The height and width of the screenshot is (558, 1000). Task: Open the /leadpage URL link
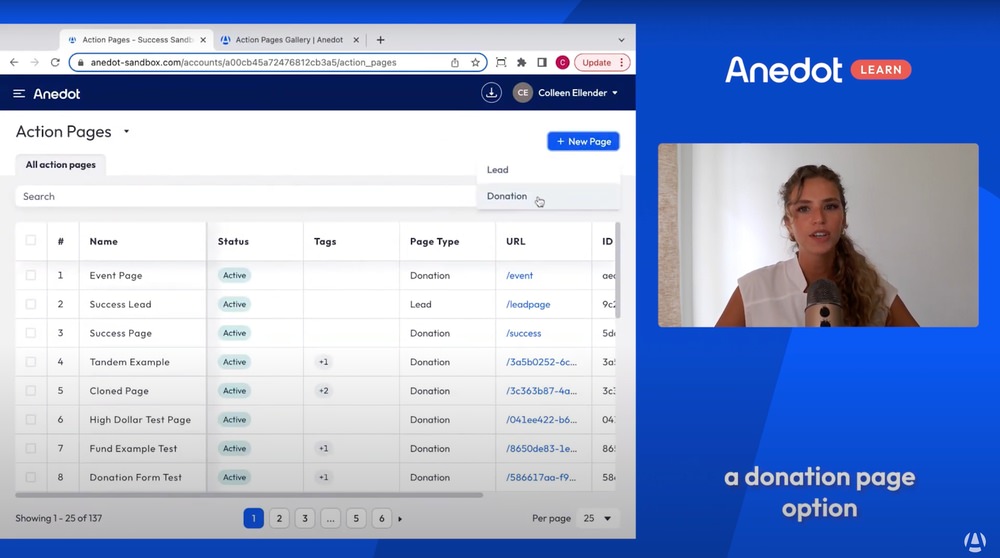(528, 304)
